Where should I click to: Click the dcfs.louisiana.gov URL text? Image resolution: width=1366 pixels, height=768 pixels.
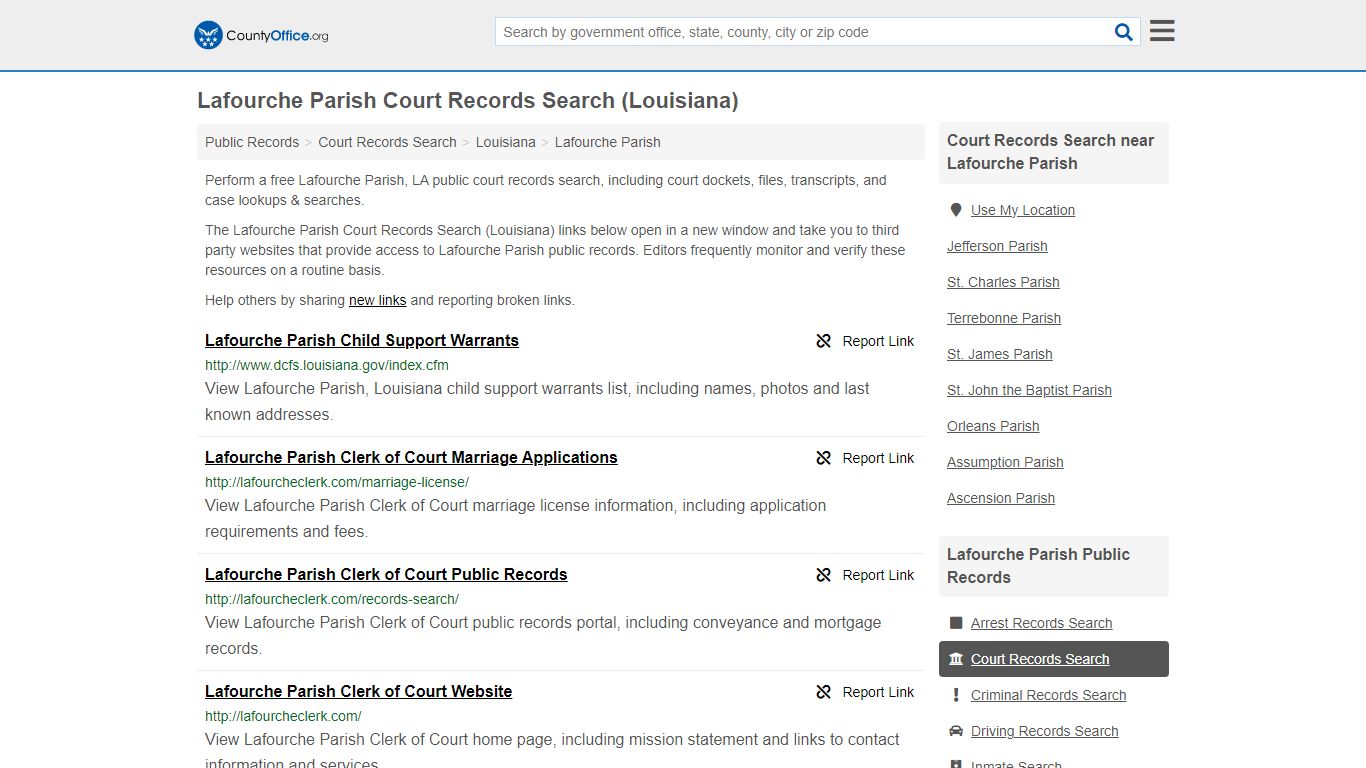click(327, 365)
